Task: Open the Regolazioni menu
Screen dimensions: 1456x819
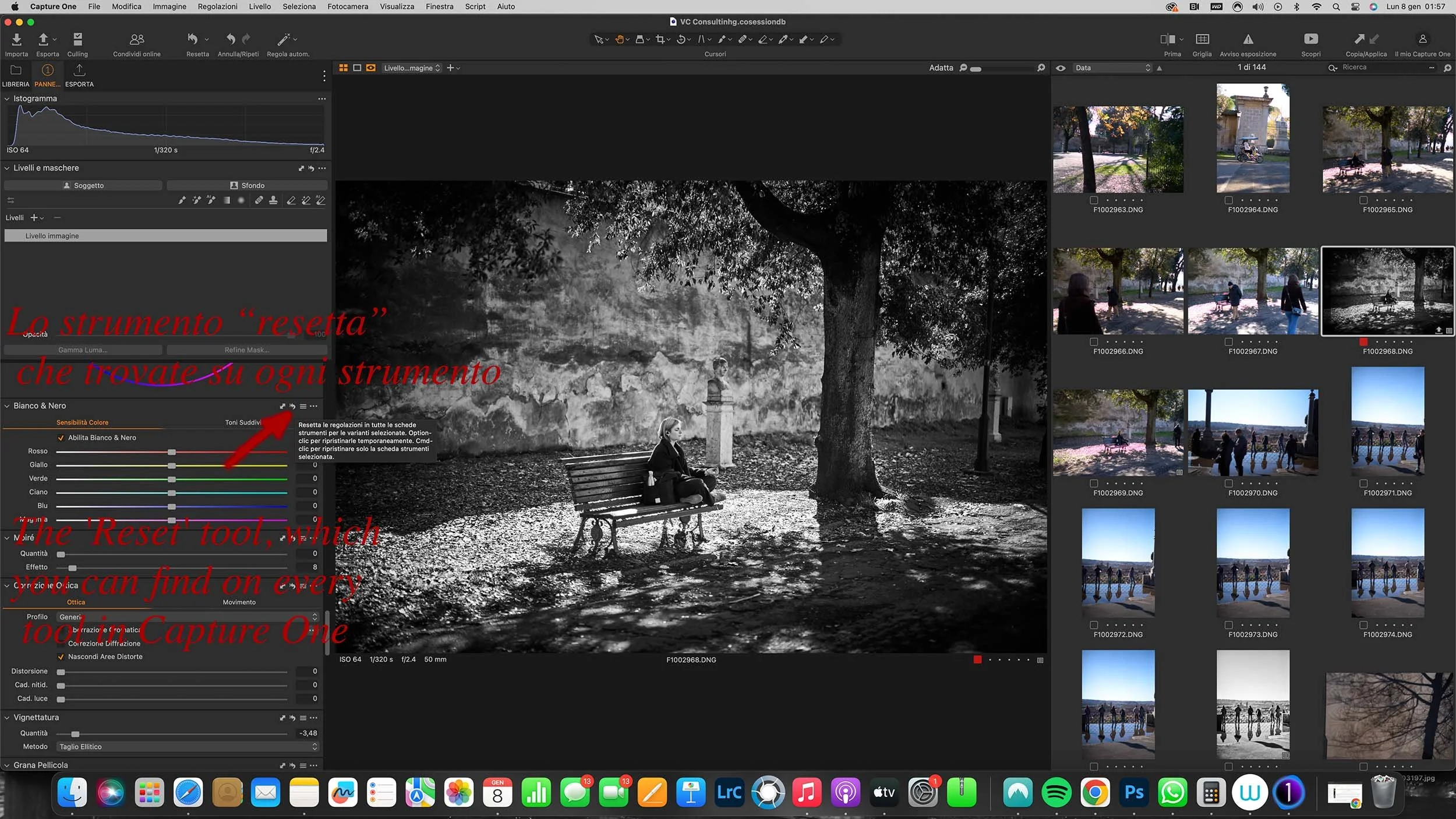Action: [217, 6]
